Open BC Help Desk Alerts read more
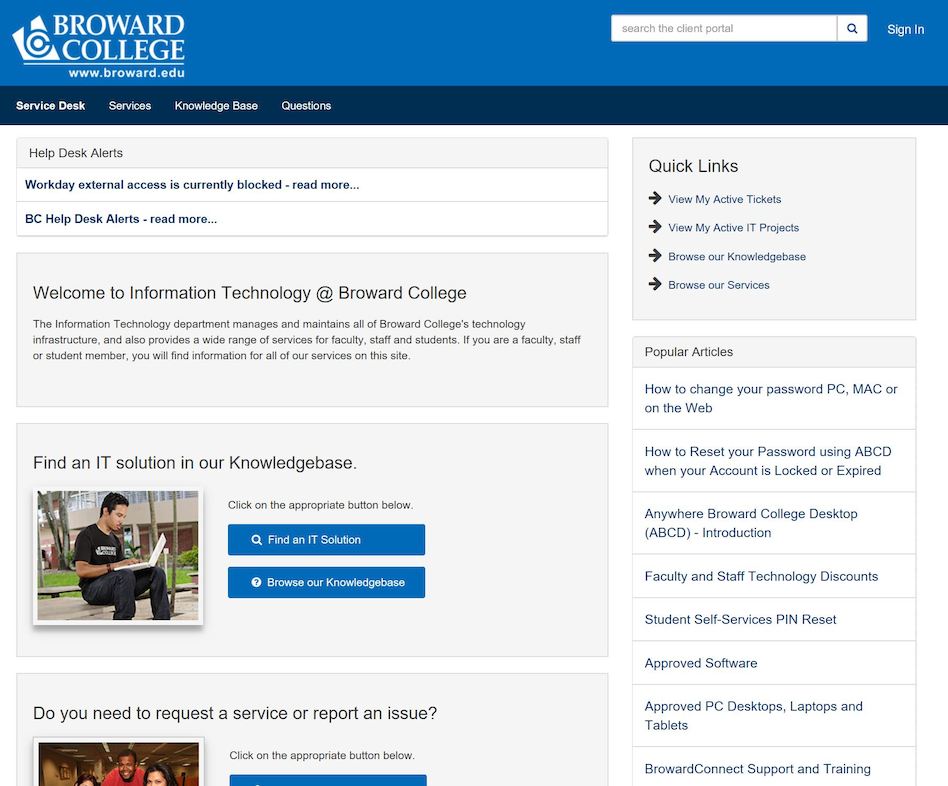 (121, 219)
